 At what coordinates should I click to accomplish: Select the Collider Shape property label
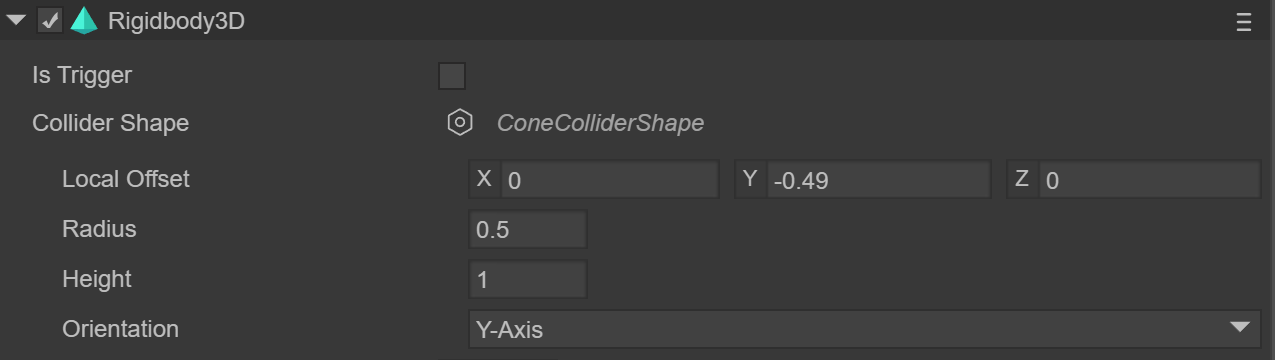click(110, 123)
